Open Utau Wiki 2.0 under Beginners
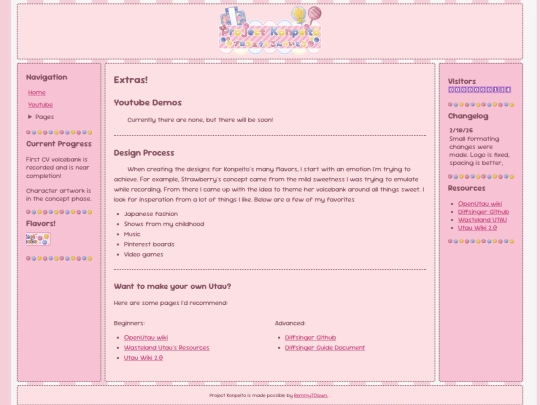Image resolution: width=540 pixels, height=405 pixels. click(x=143, y=358)
